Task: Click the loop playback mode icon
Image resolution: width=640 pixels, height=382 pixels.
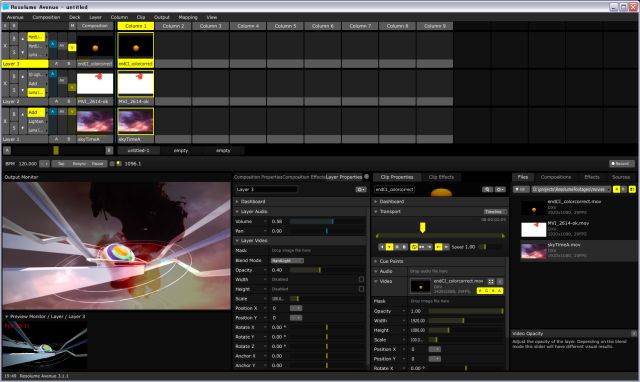Action: pyautogui.click(x=414, y=247)
